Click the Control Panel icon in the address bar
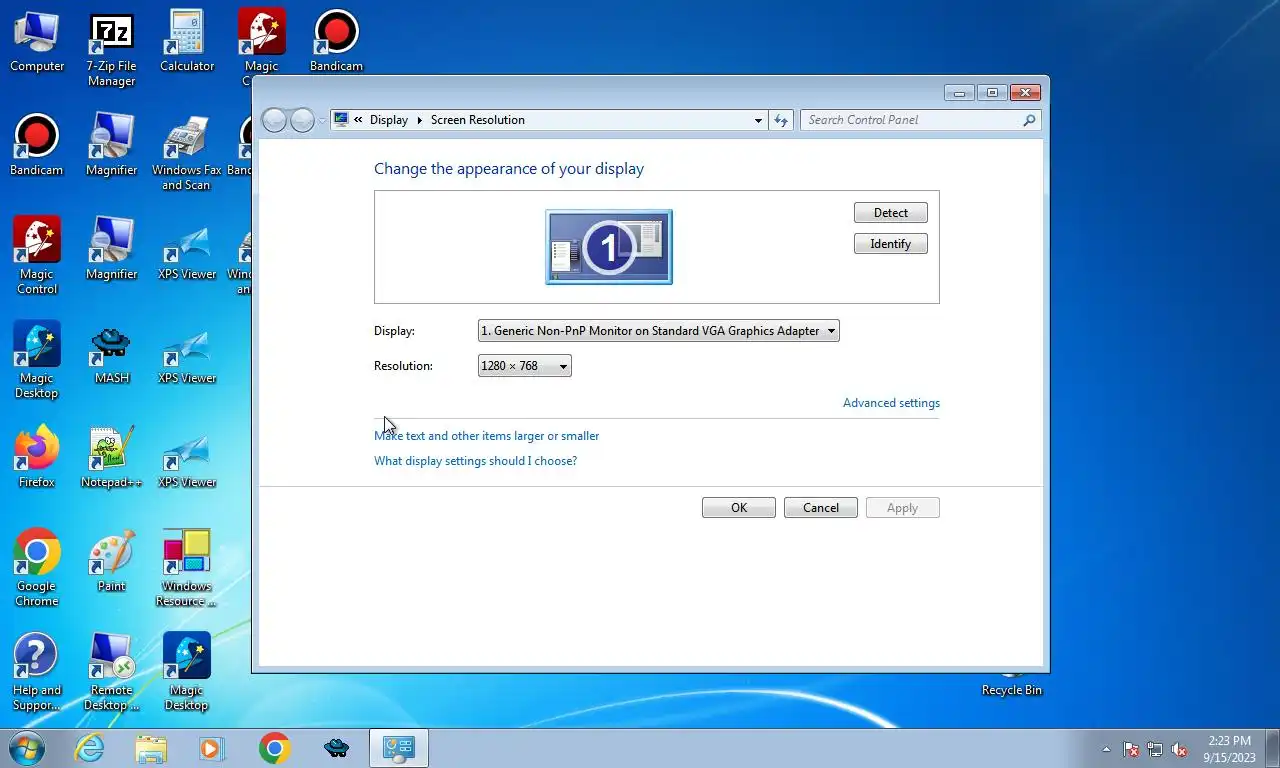 pyautogui.click(x=341, y=119)
